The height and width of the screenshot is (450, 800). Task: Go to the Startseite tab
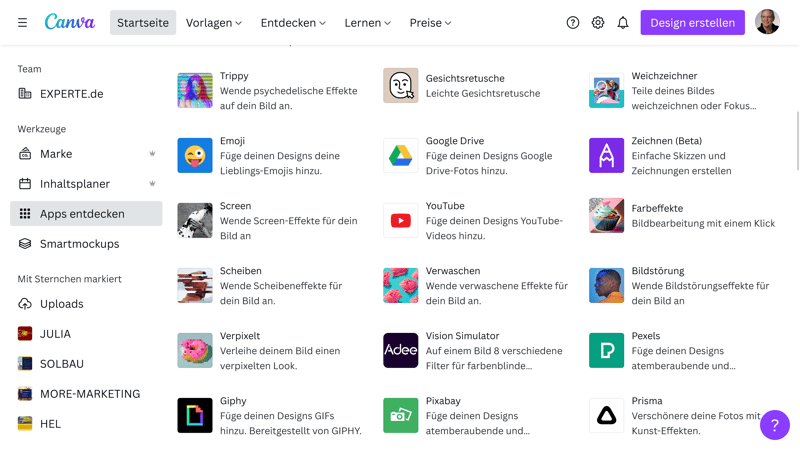click(143, 23)
